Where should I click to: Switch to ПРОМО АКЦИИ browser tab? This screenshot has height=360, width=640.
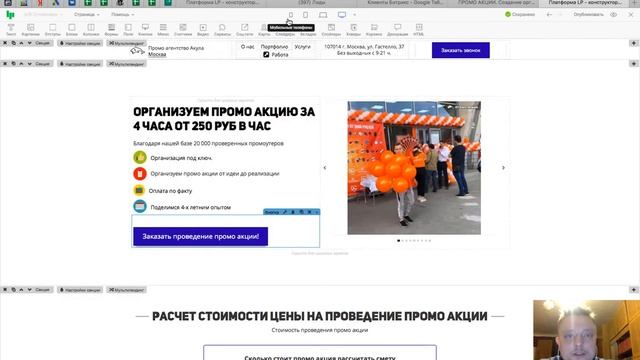coord(496,2)
